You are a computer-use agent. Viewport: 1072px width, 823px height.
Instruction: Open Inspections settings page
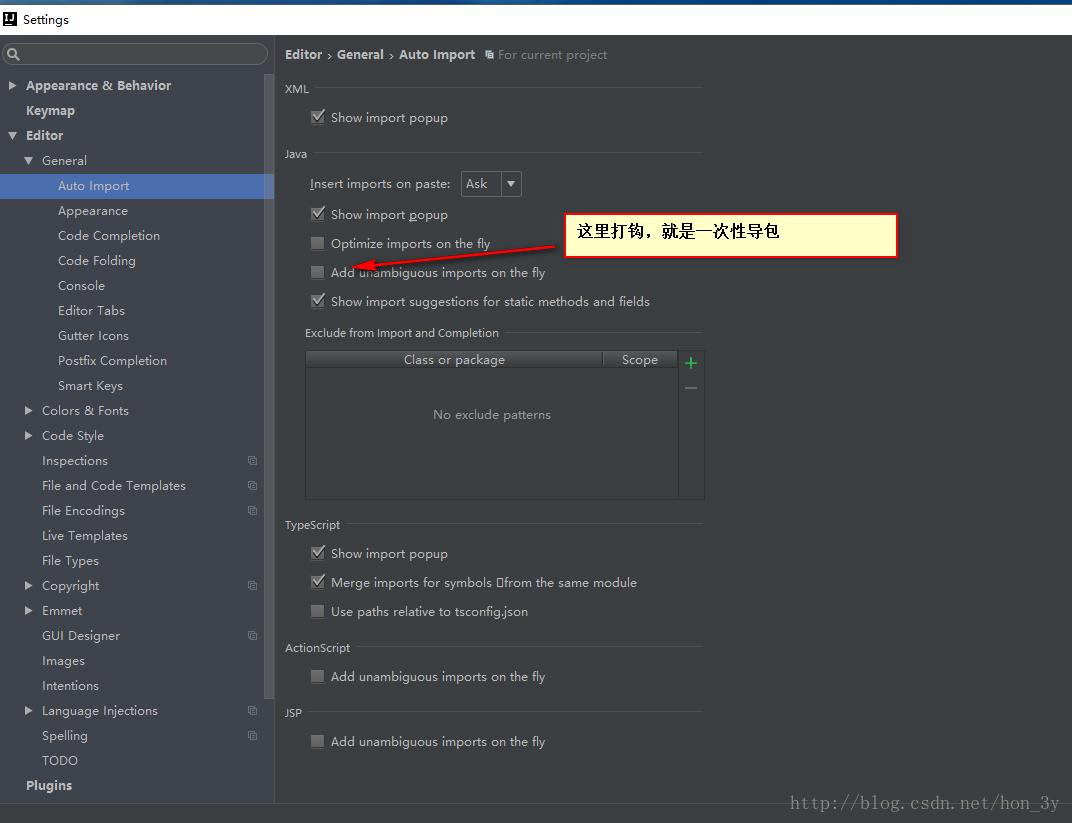(x=75, y=461)
